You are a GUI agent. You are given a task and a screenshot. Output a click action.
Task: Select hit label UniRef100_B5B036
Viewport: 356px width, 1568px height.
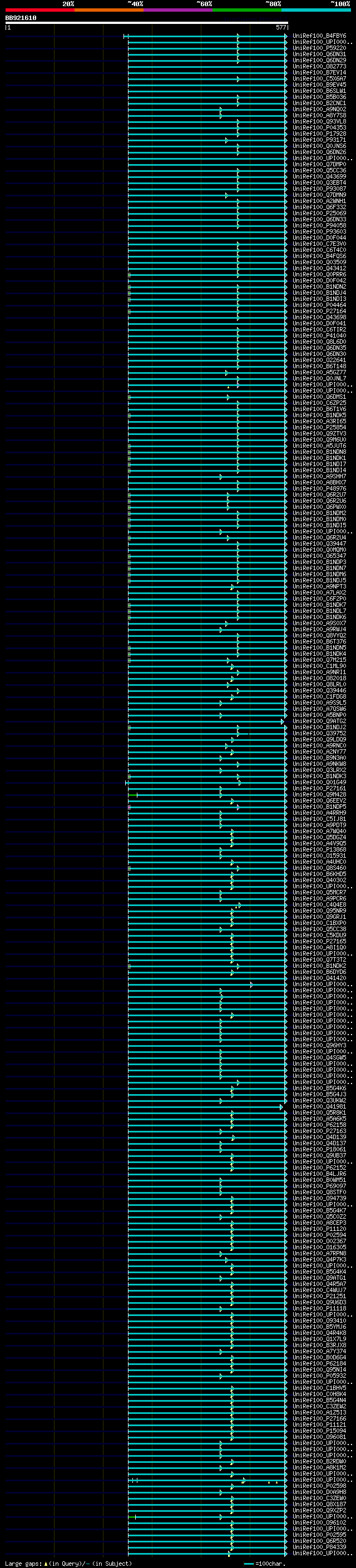[x=319, y=97]
